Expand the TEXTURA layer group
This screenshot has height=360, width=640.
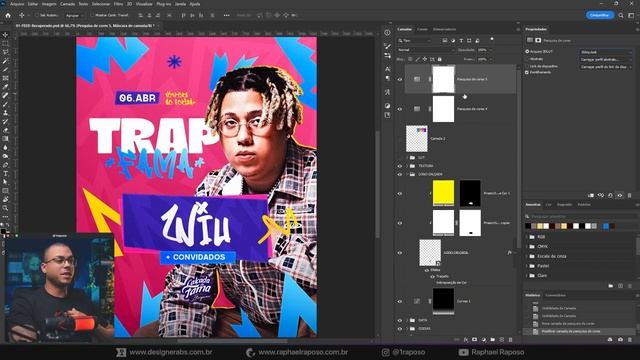407,166
